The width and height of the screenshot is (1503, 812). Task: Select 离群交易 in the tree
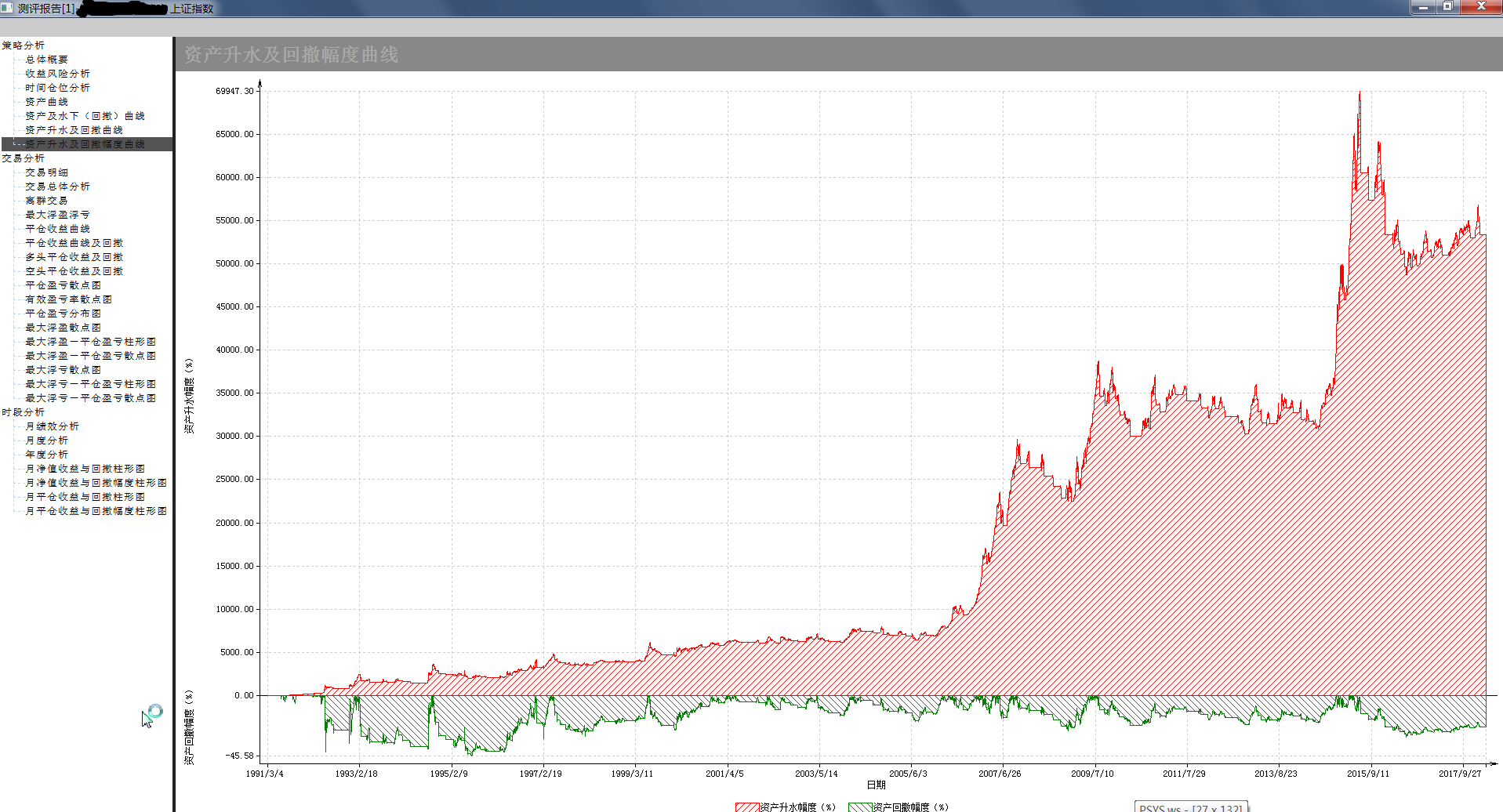(46, 201)
